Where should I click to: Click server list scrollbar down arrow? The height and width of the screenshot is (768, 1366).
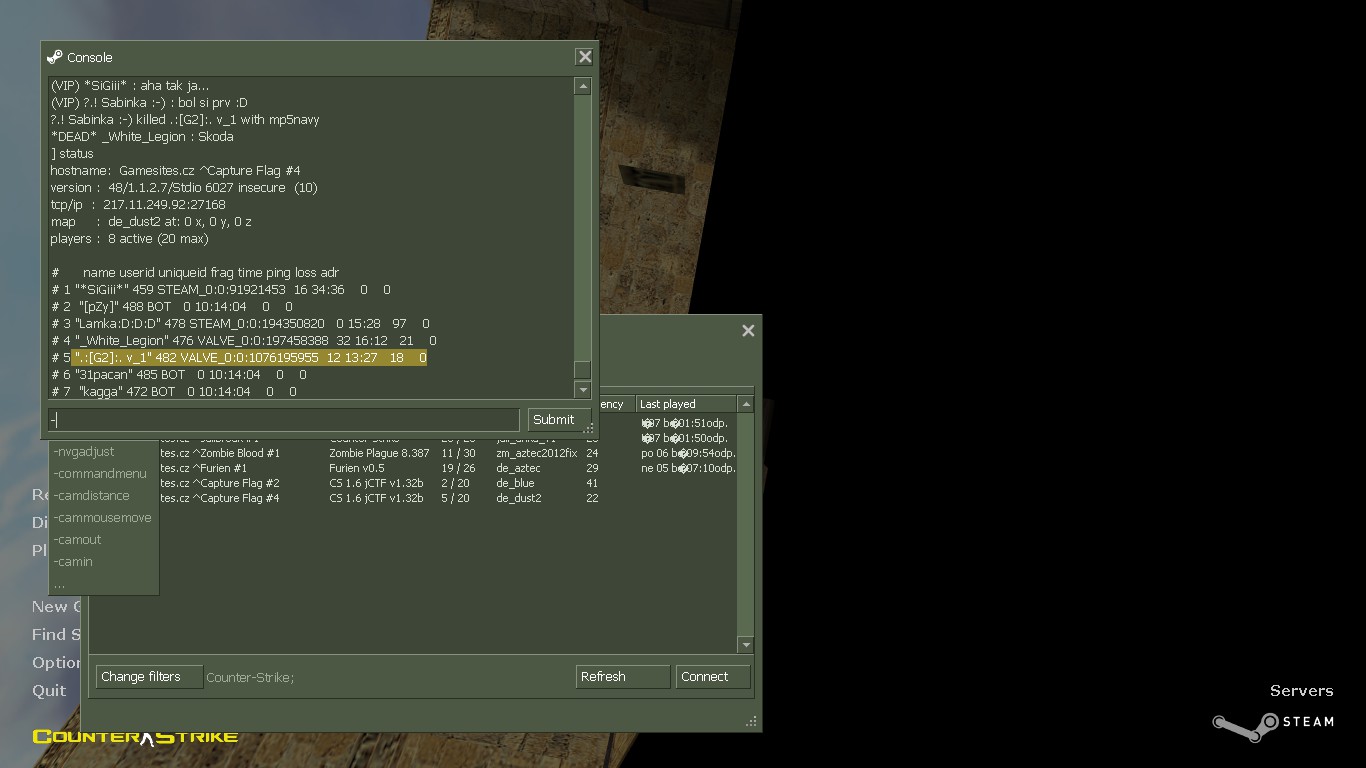(x=745, y=645)
